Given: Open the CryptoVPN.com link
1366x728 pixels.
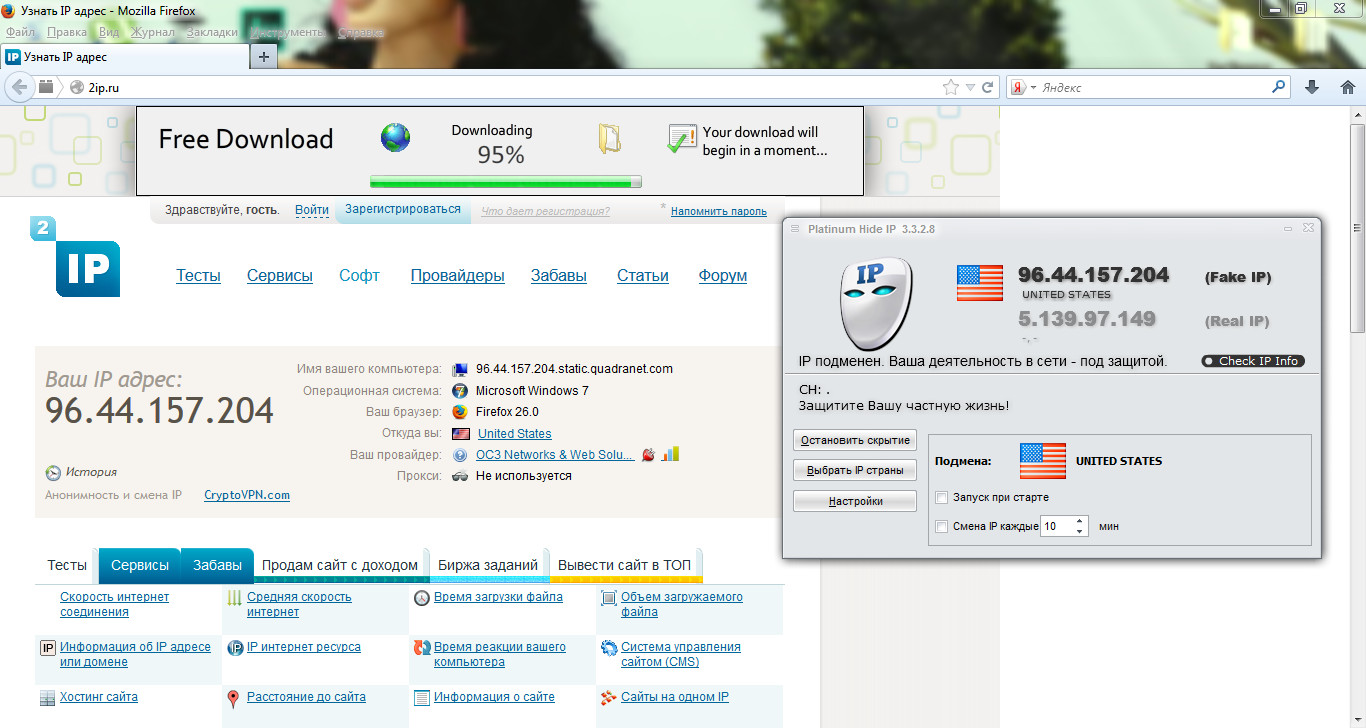Looking at the screenshot, I should (247, 495).
